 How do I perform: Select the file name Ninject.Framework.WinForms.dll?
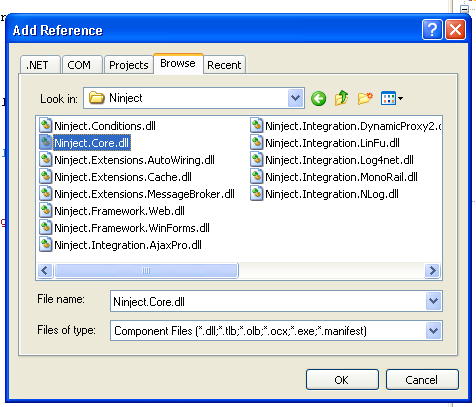(132, 228)
